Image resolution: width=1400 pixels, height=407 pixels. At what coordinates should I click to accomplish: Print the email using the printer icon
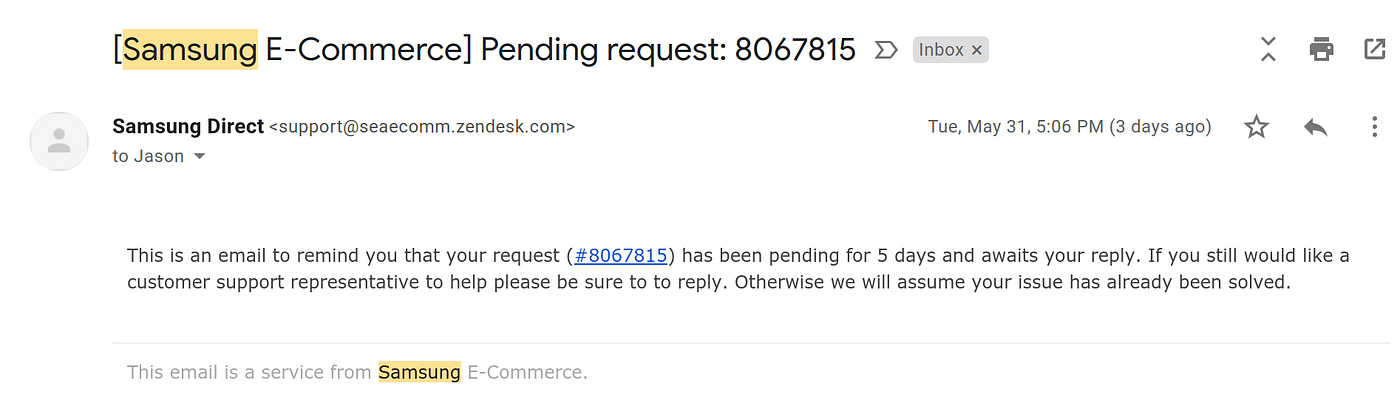[1322, 49]
